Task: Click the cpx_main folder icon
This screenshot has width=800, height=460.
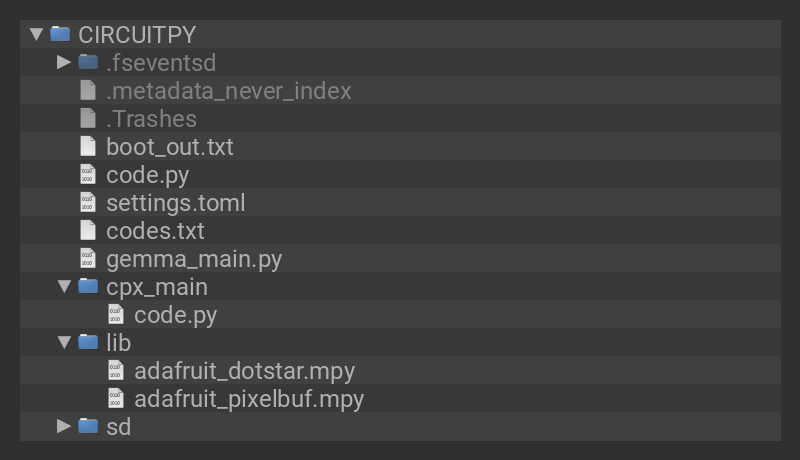Action: [x=88, y=286]
